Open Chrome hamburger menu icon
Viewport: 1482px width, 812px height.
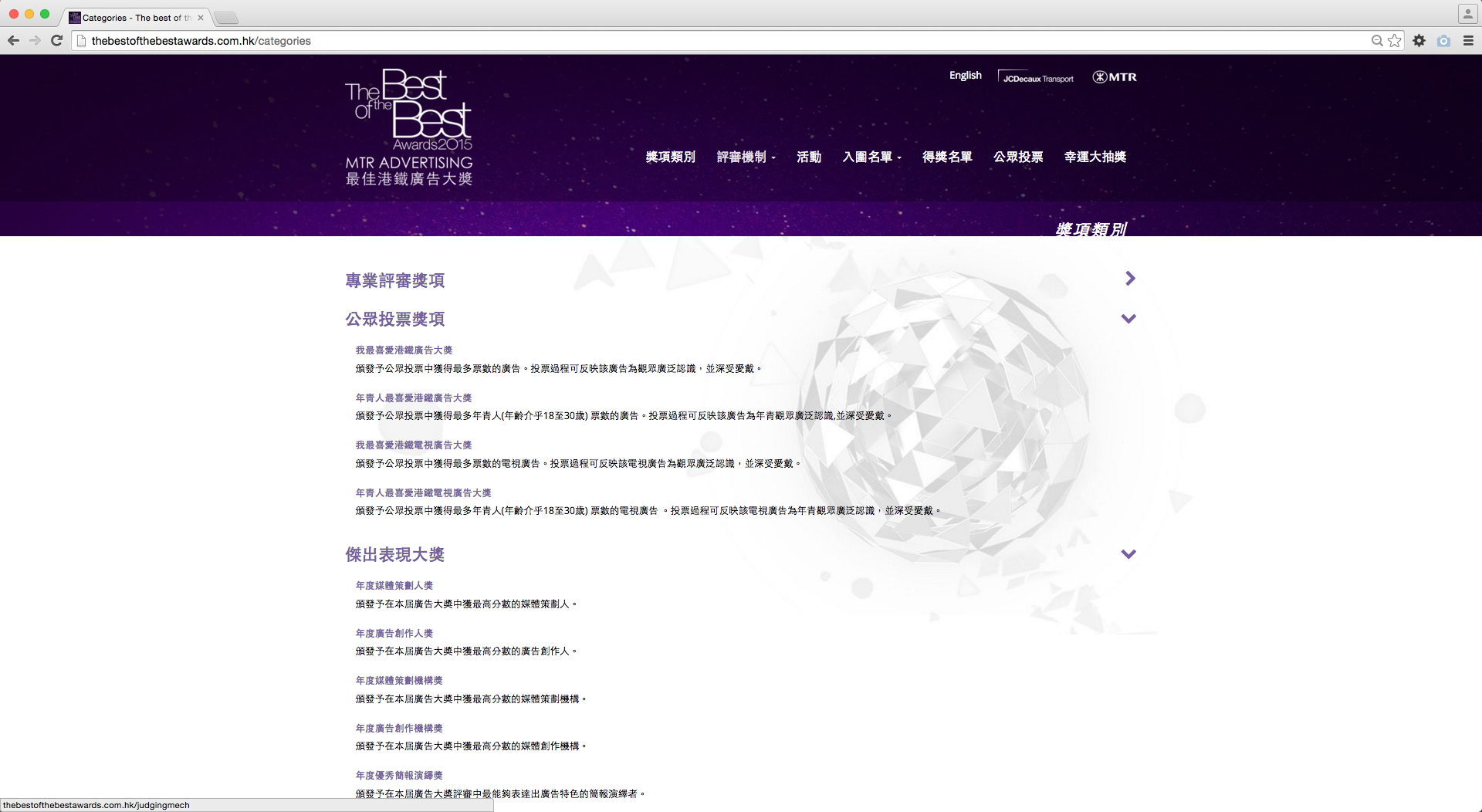[x=1468, y=41]
